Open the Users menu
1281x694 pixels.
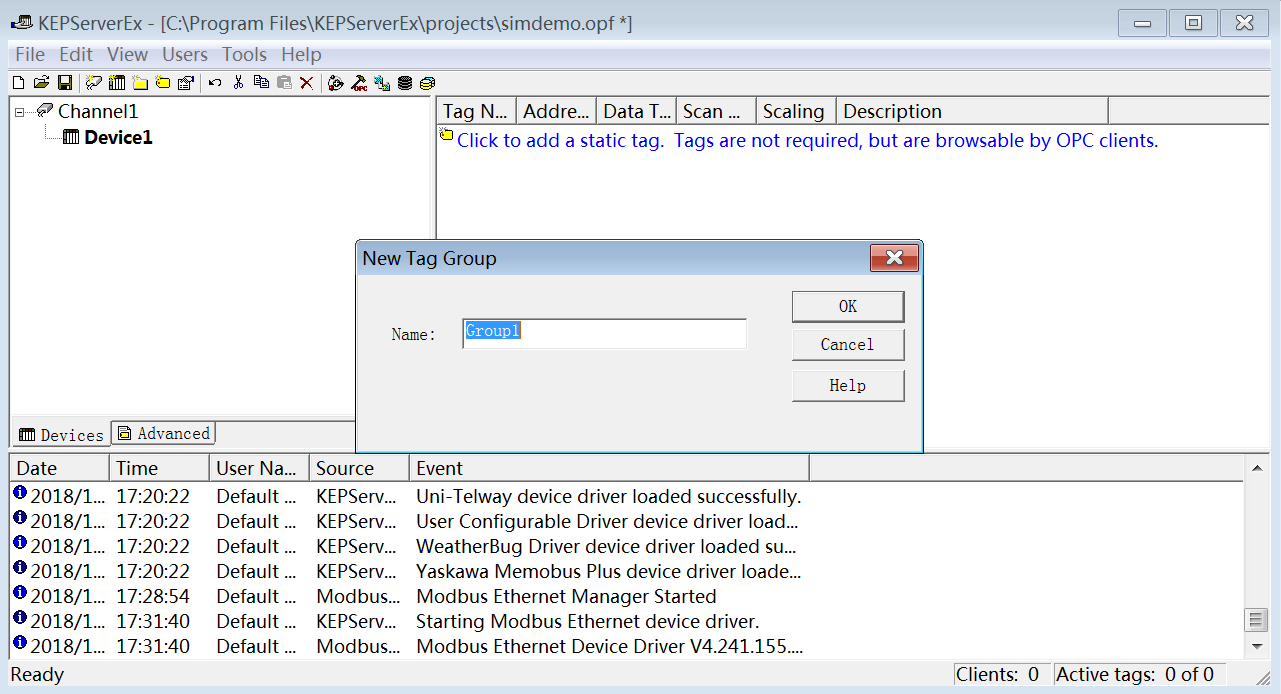(x=185, y=55)
